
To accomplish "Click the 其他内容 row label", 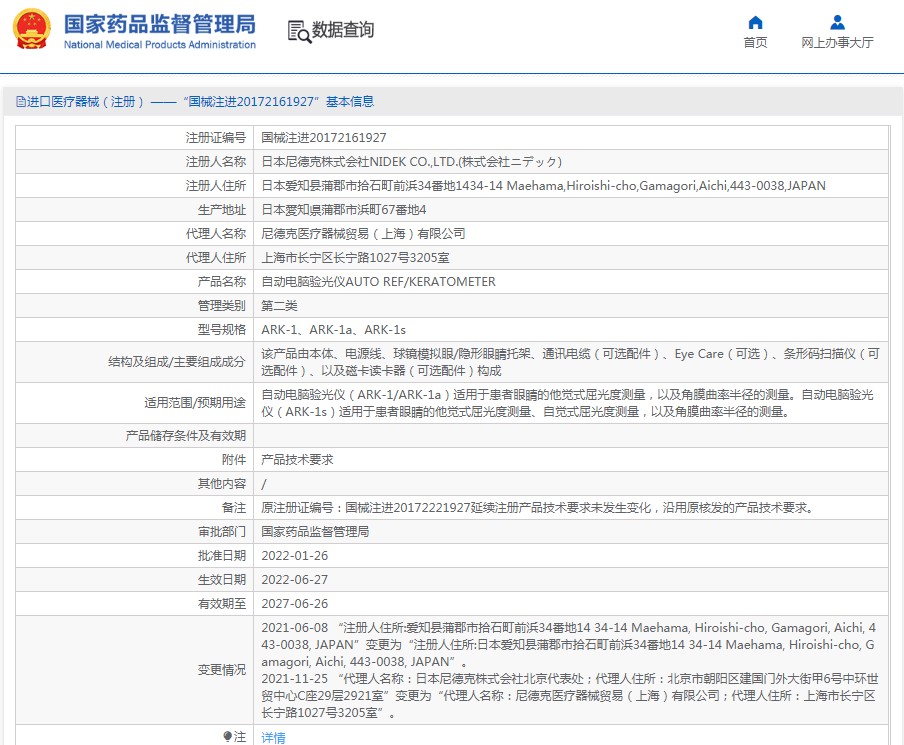I will (x=222, y=484).
